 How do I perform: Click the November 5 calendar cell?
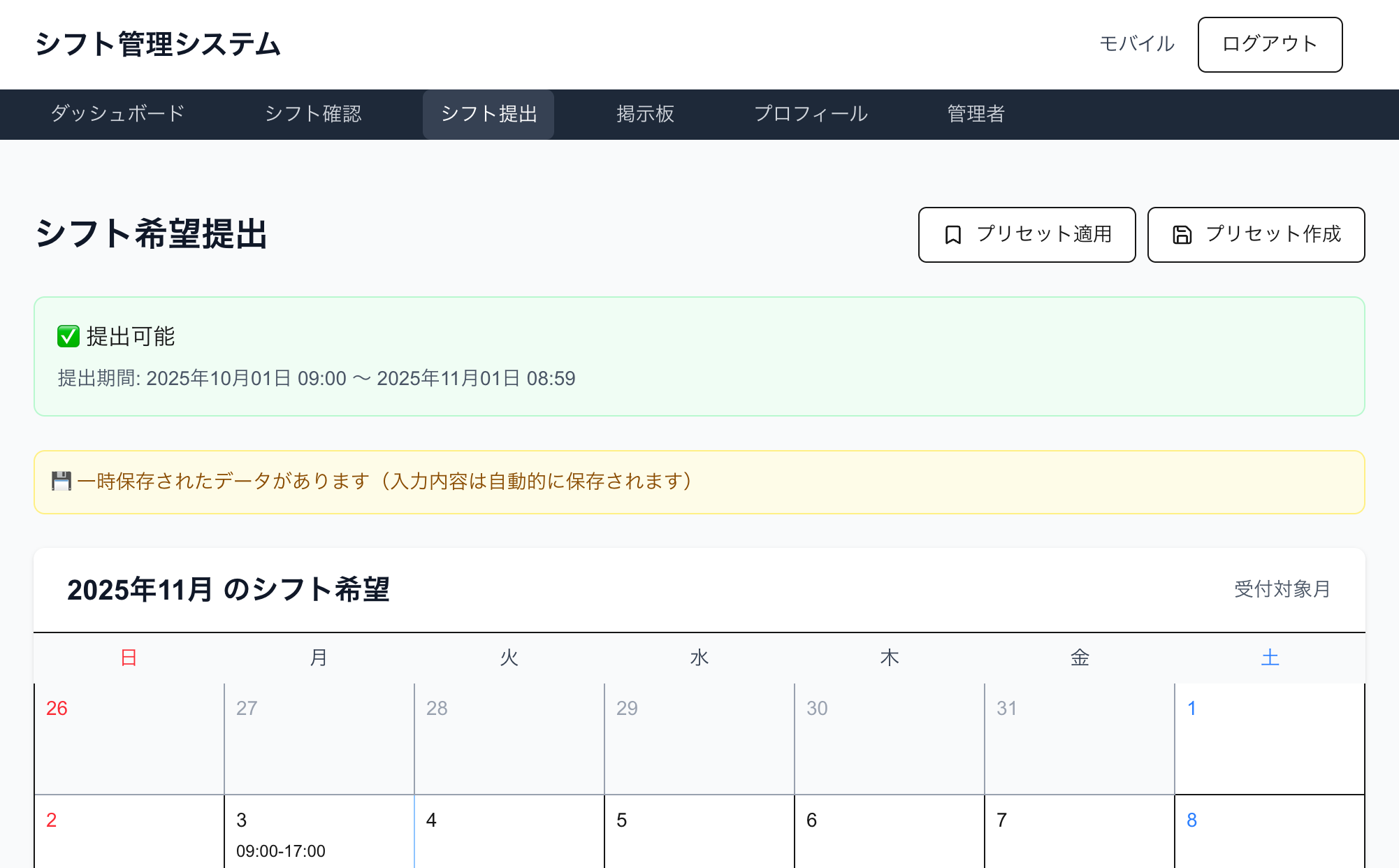pos(699,835)
